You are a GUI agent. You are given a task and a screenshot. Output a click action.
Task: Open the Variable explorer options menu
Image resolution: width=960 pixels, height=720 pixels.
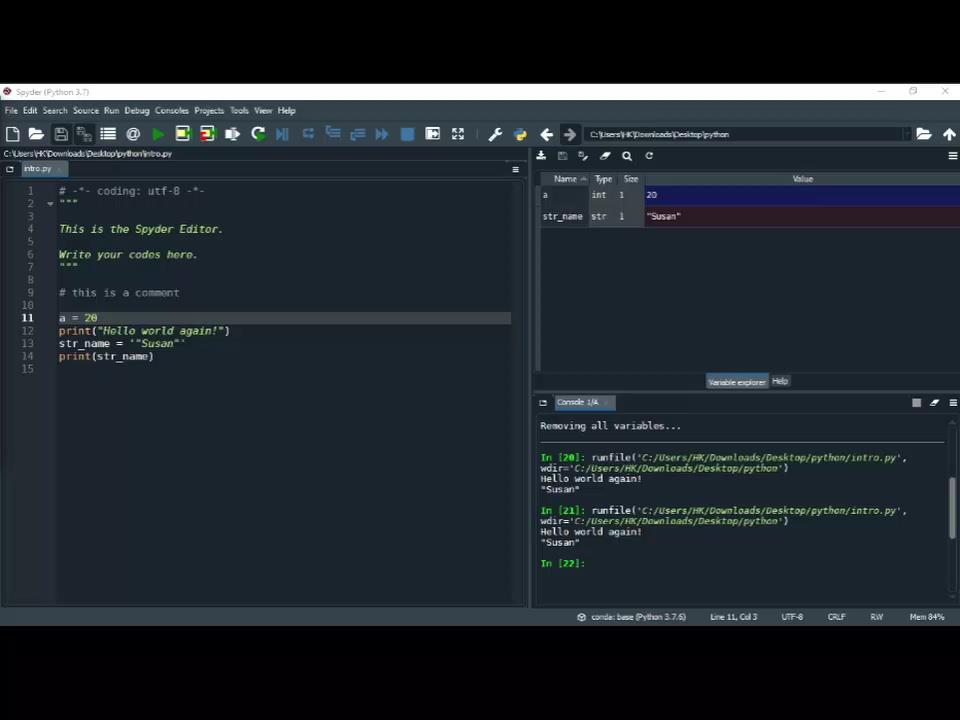(x=952, y=156)
